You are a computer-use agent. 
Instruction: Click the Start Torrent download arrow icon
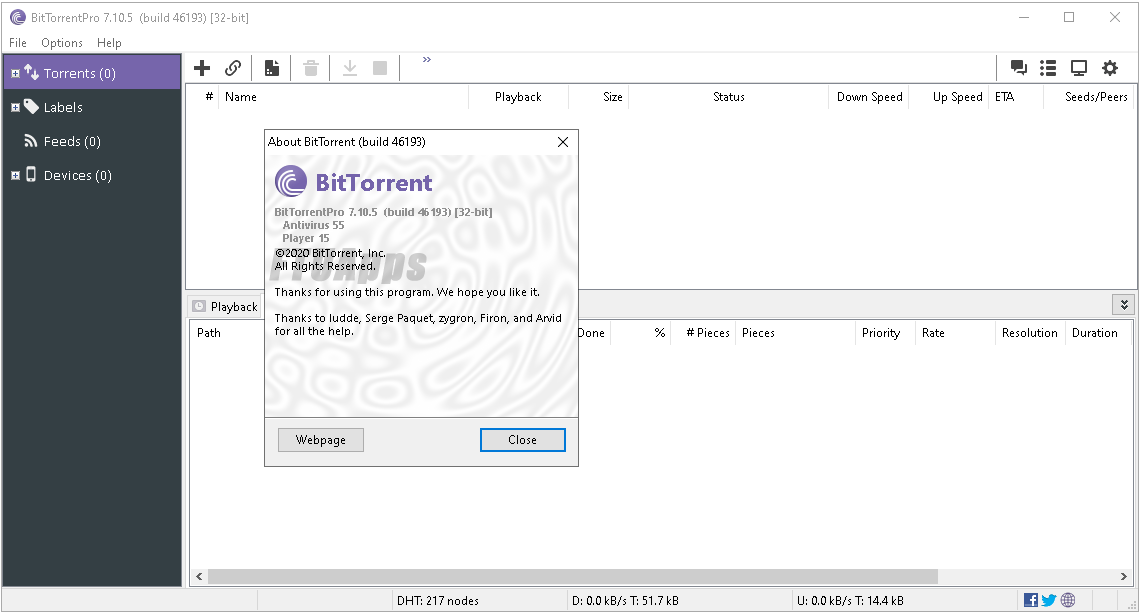click(x=350, y=68)
